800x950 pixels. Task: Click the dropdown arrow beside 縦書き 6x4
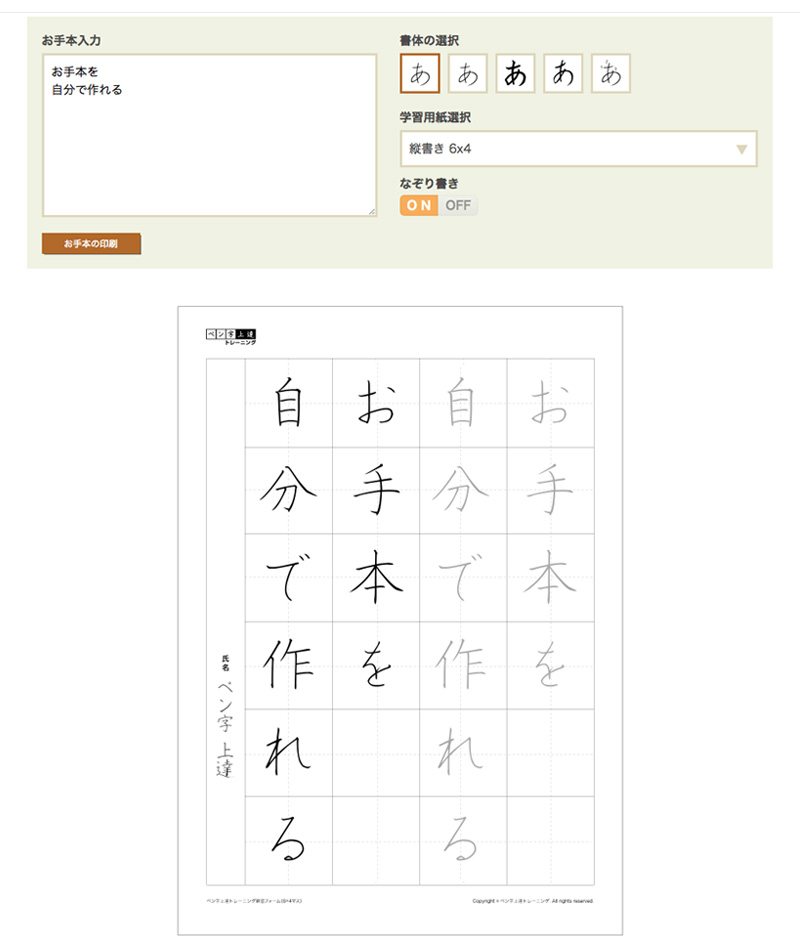(x=741, y=149)
